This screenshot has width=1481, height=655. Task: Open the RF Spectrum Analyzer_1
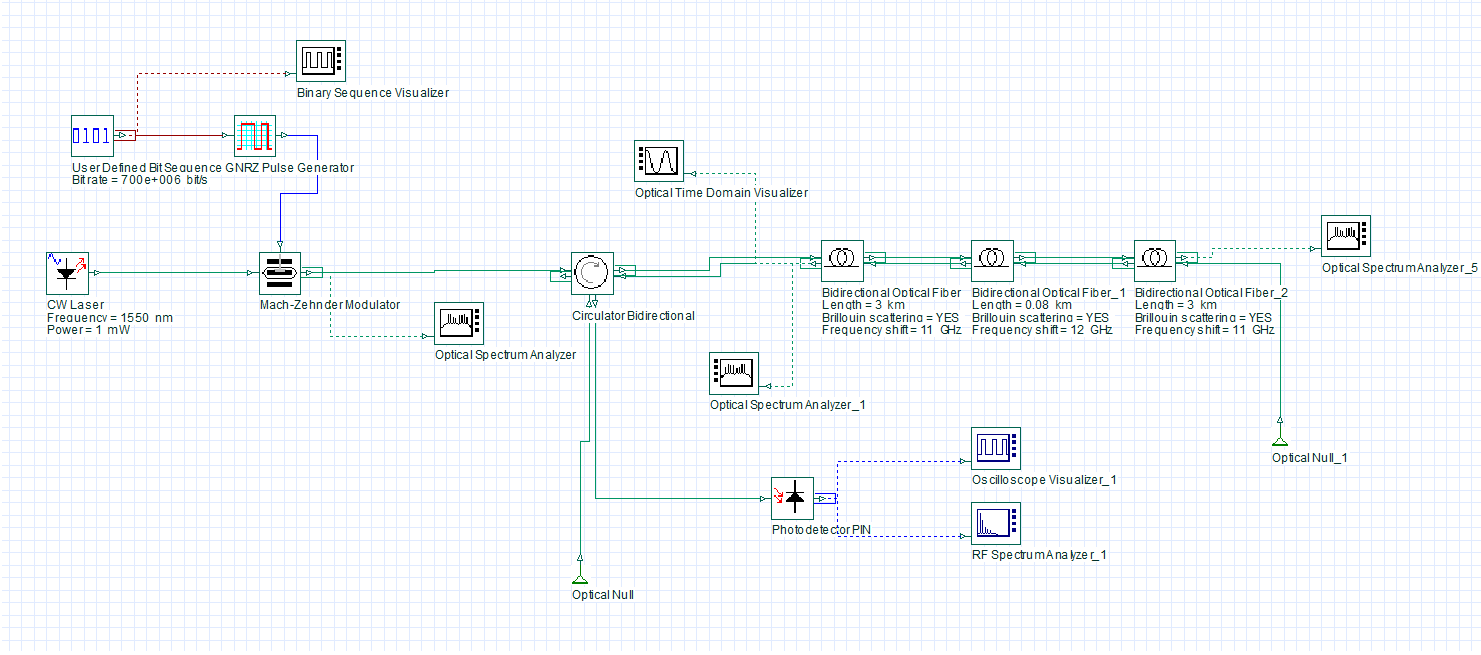pos(994,523)
